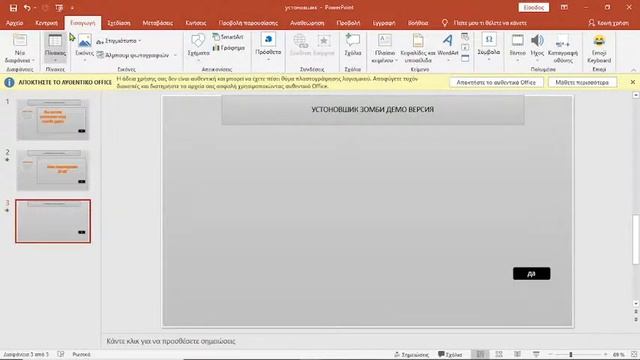Viewport: 640px width, 360px height.
Task: Open the File (Αρχείο) tab
Action: [14, 23]
